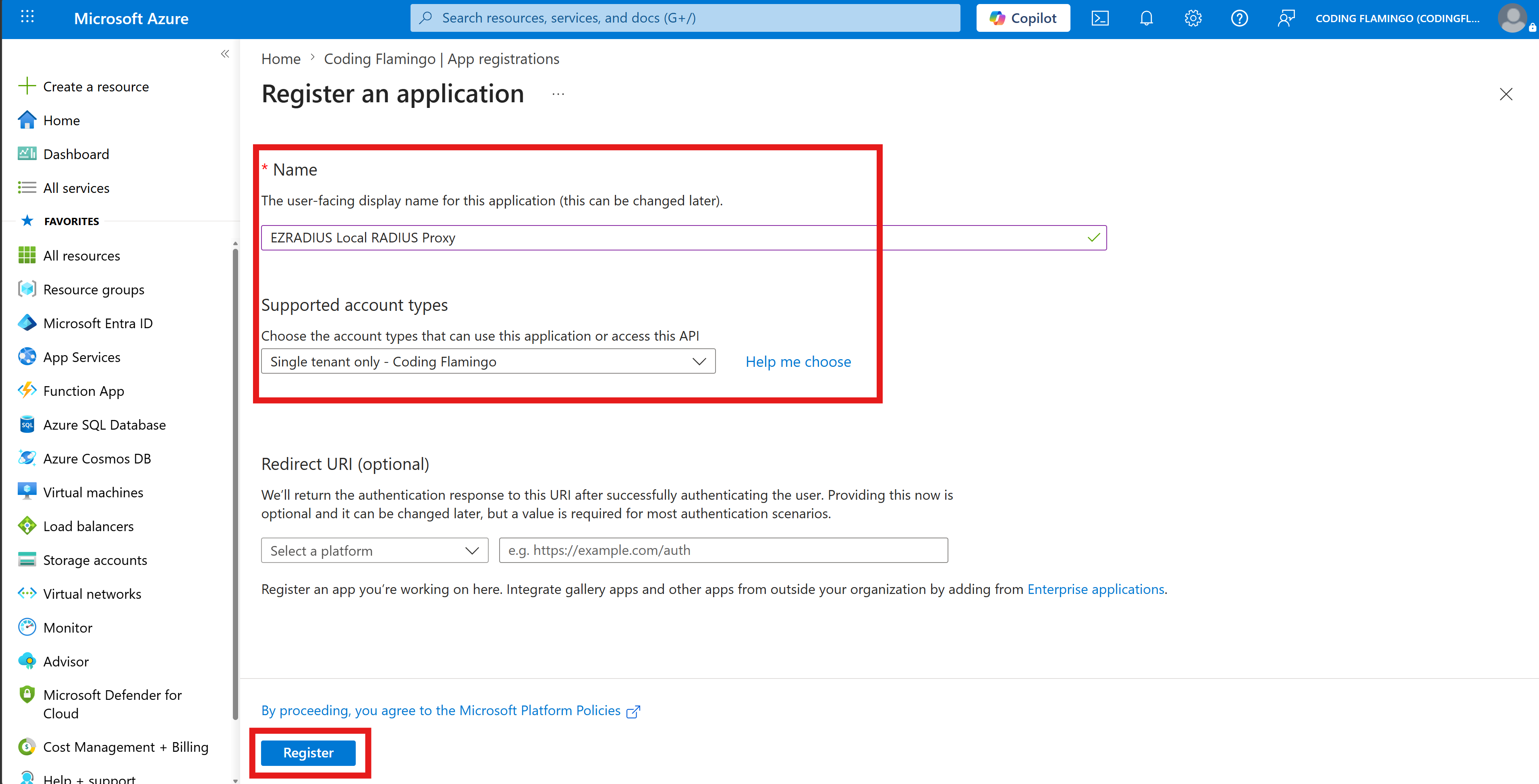
Task: Click the Dashboard chart icon
Action: pyautogui.click(x=27, y=154)
